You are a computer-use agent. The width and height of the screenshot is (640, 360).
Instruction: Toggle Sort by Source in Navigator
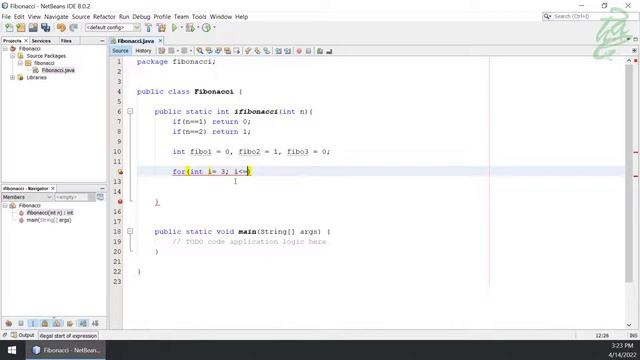95,323
